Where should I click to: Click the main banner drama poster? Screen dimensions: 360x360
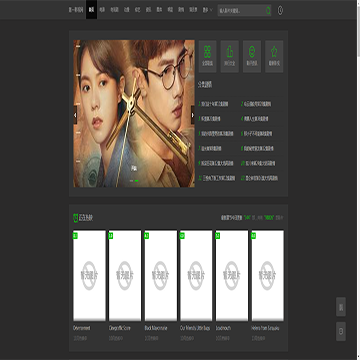(134, 114)
